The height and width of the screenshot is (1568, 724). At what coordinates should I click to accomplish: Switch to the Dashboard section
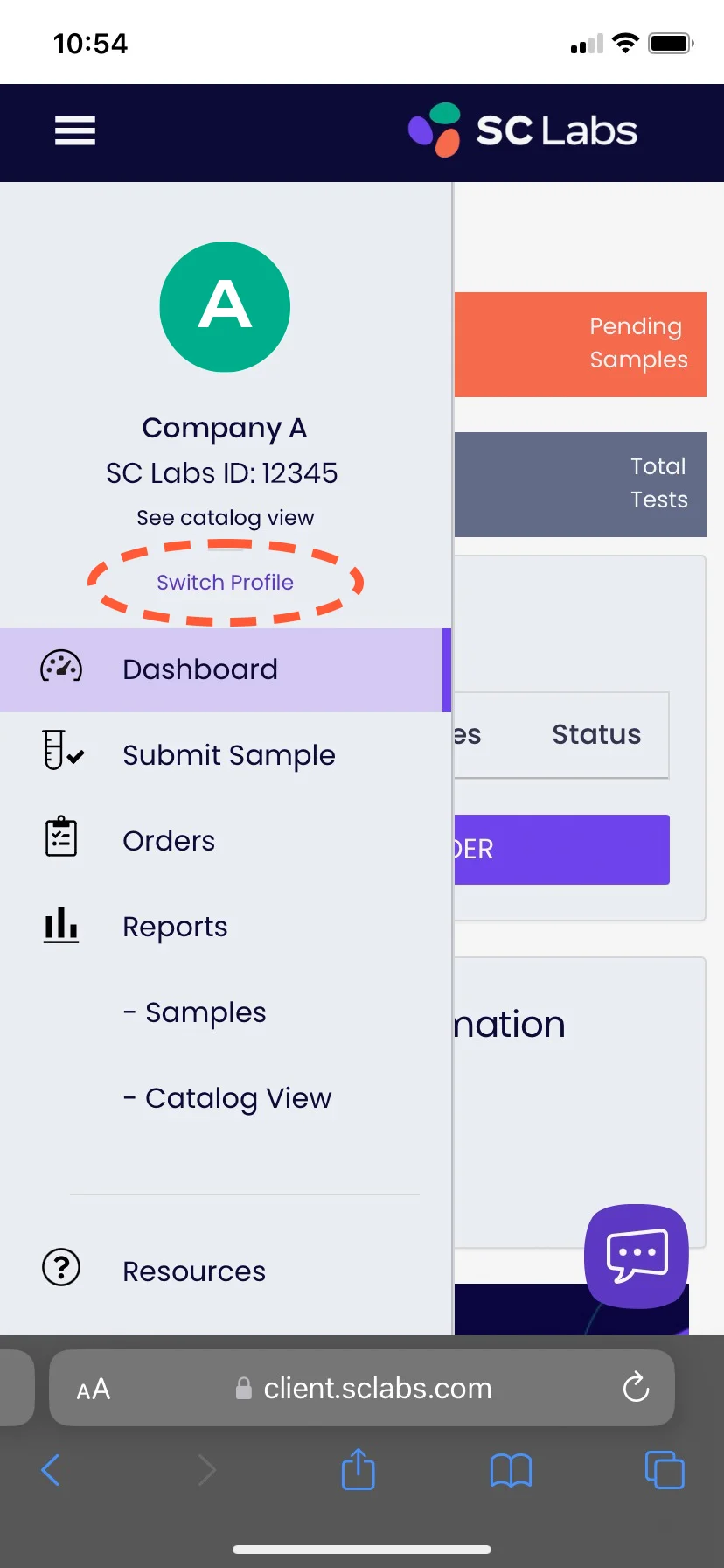coord(199,668)
